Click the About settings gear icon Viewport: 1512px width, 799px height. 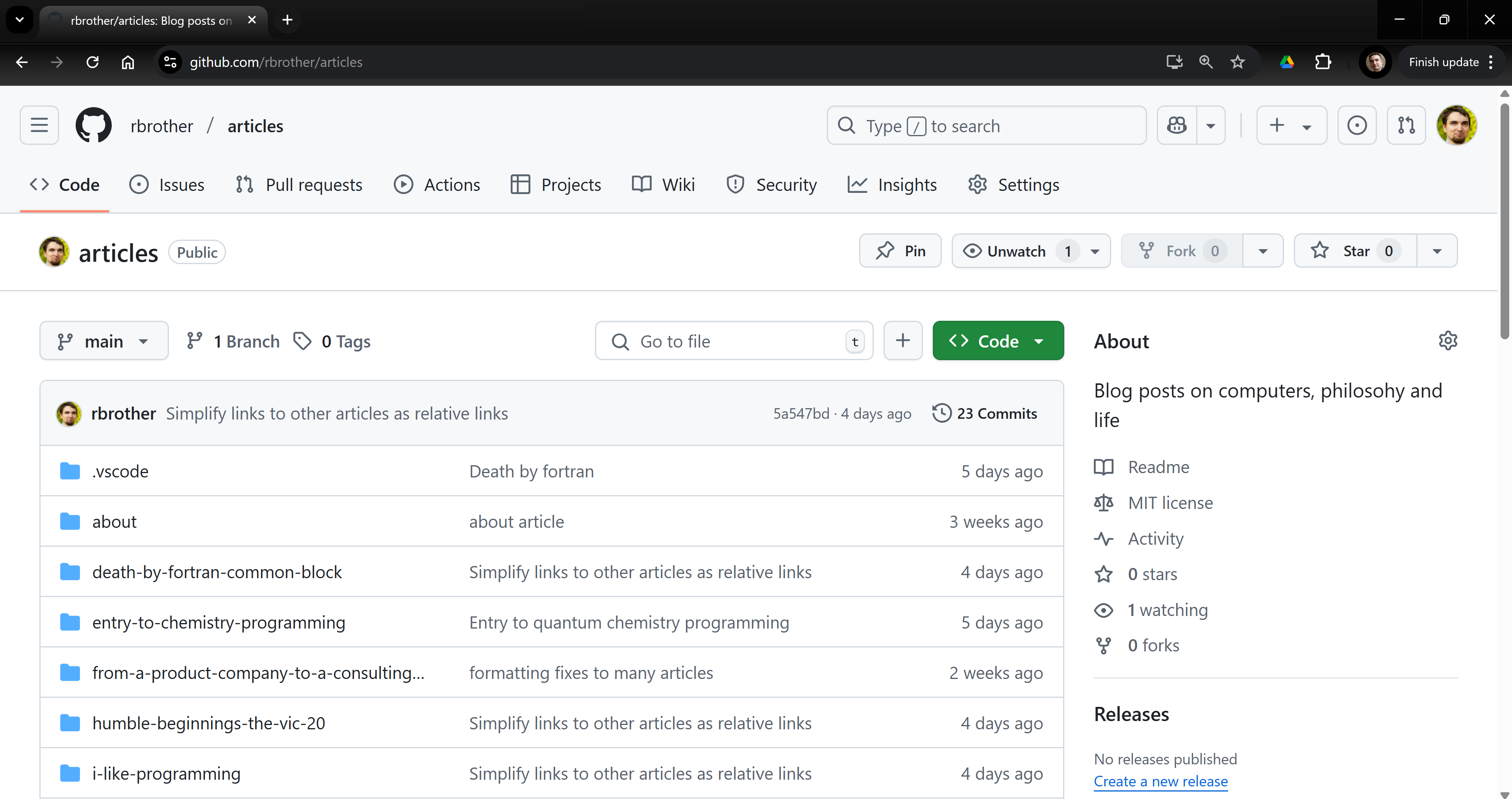coord(1447,341)
